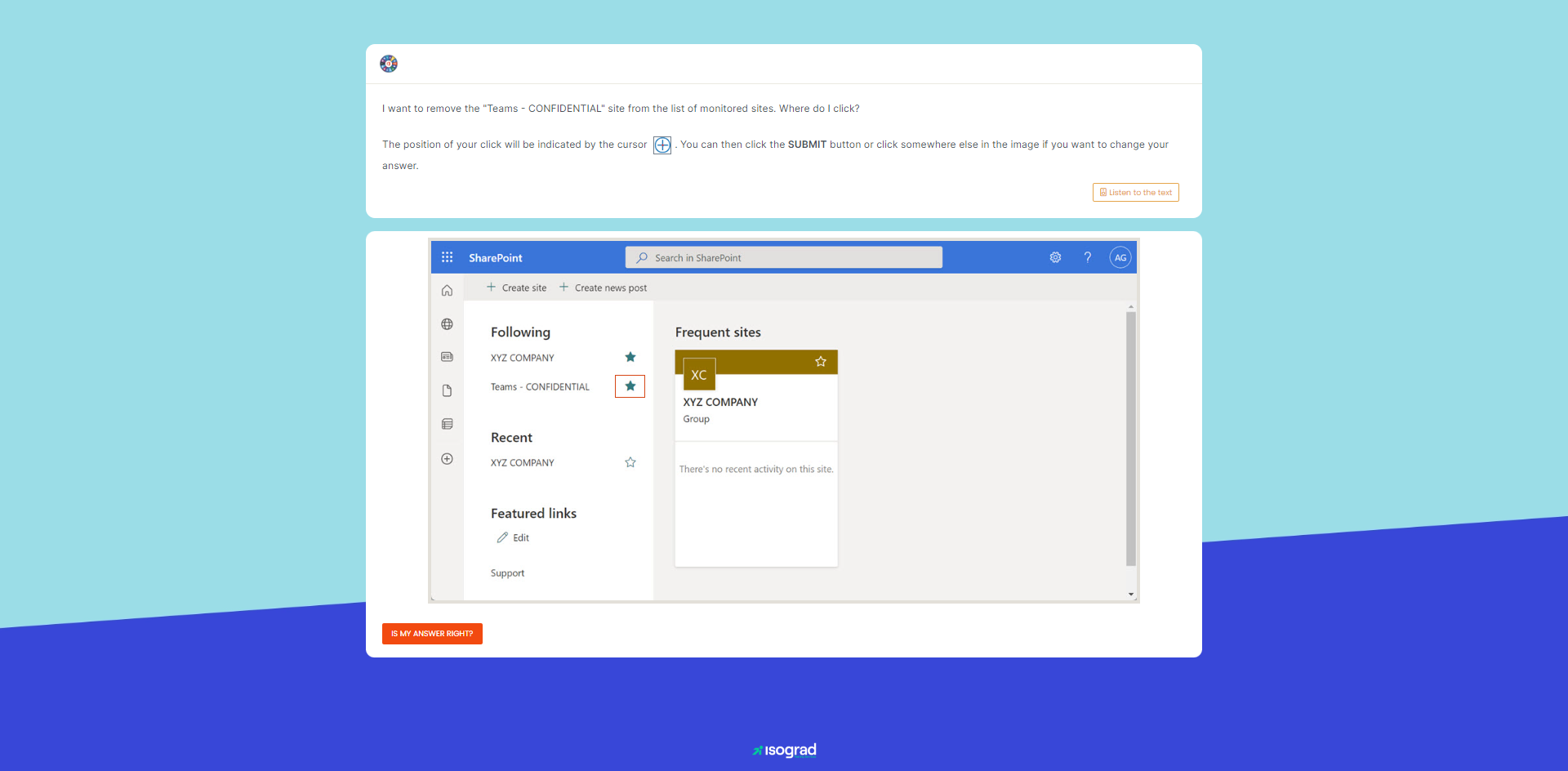Open XYZ COMPANY under Following
The image size is (1568, 771).
coord(522,358)
